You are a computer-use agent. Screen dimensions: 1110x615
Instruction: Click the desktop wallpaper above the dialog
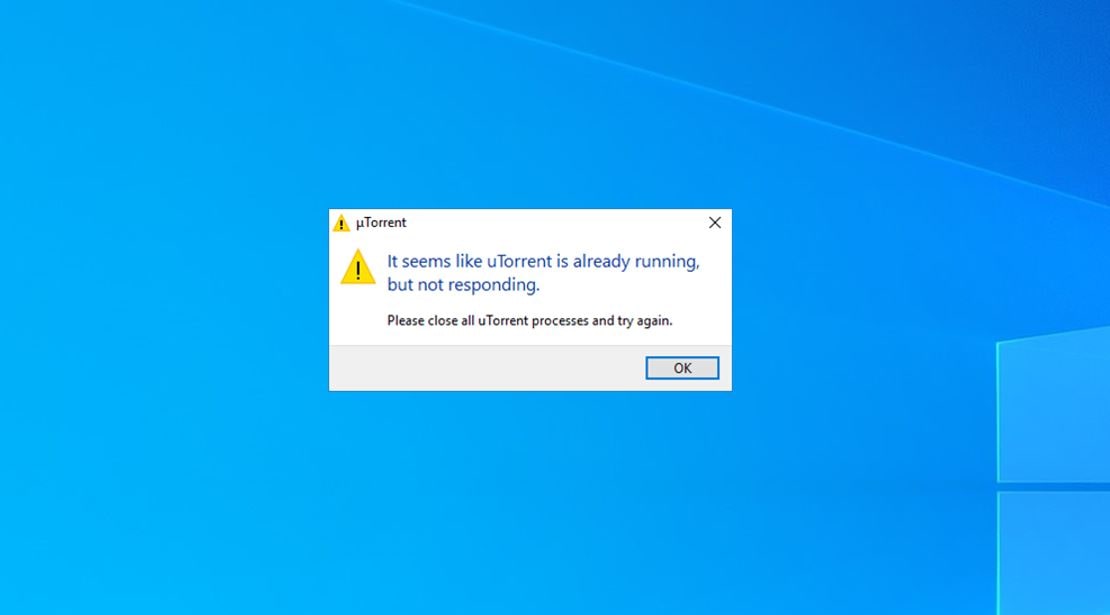pyautogui.click(x=530, y=106)
